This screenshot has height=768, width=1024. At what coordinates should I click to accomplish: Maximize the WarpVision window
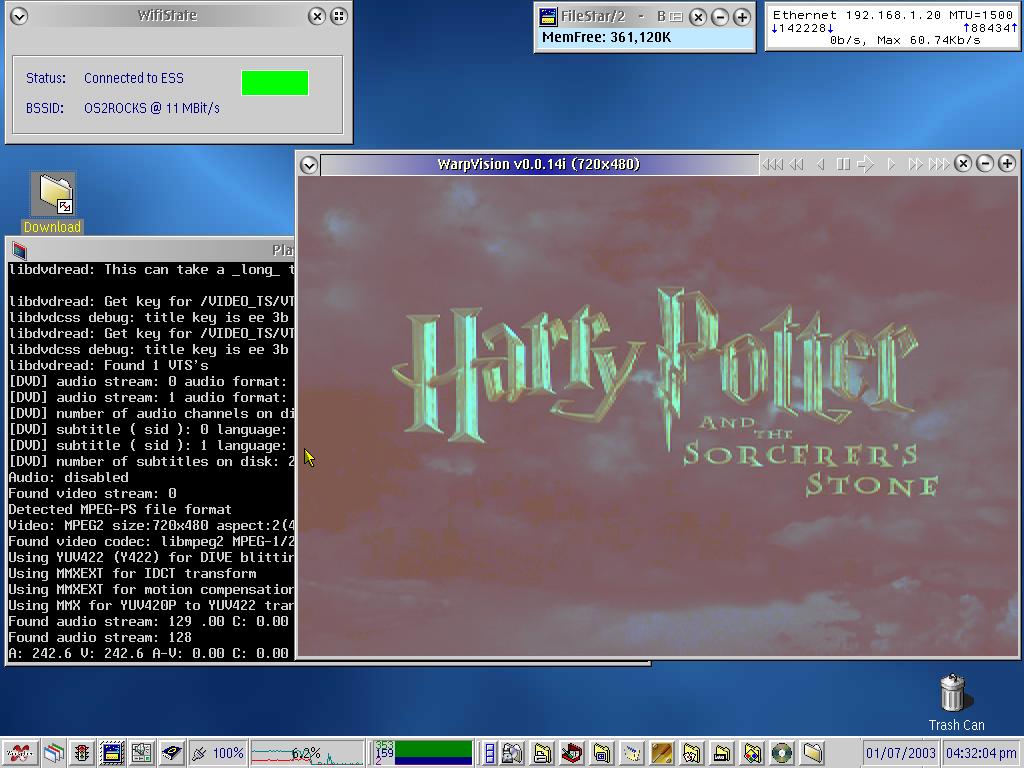point(1007,163)
